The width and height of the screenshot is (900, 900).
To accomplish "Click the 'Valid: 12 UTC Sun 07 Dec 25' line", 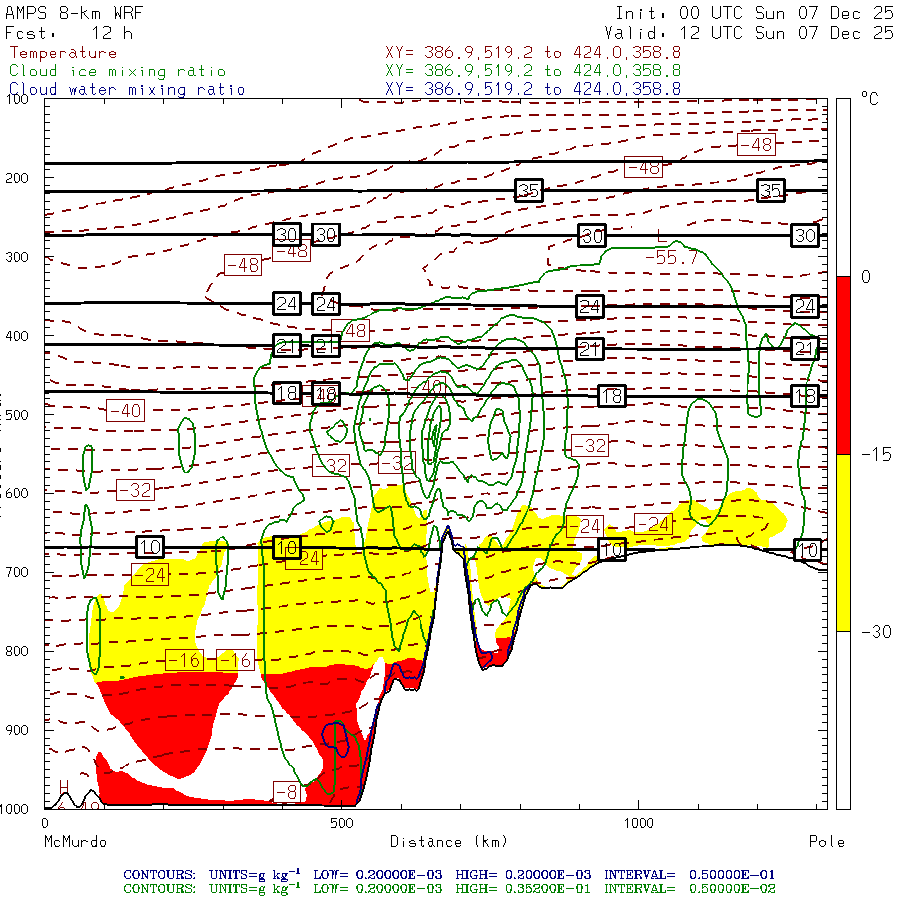I will 748,33.
